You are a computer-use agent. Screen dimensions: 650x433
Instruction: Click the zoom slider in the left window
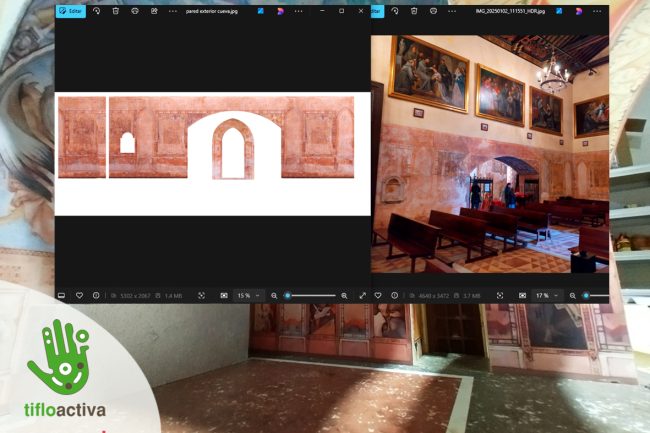pos(310,296)
